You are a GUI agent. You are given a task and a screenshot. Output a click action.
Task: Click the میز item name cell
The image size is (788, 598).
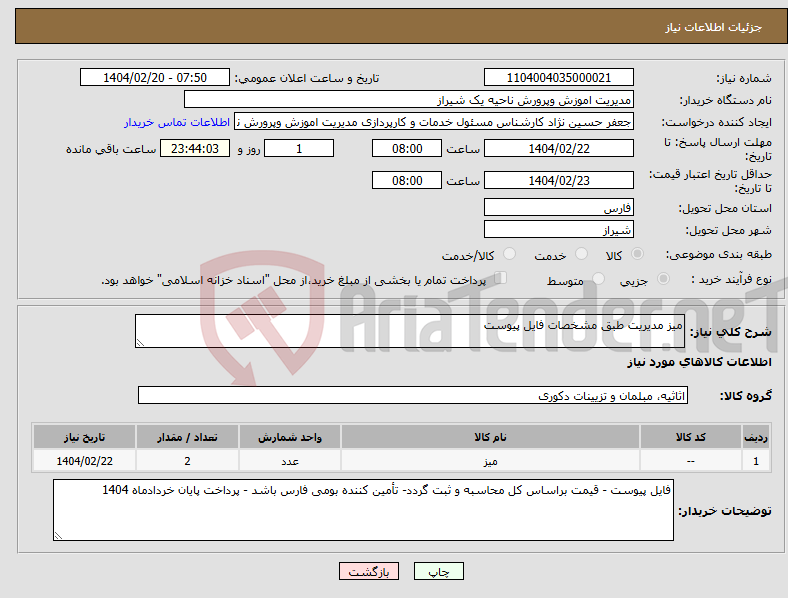coord(490,460)
